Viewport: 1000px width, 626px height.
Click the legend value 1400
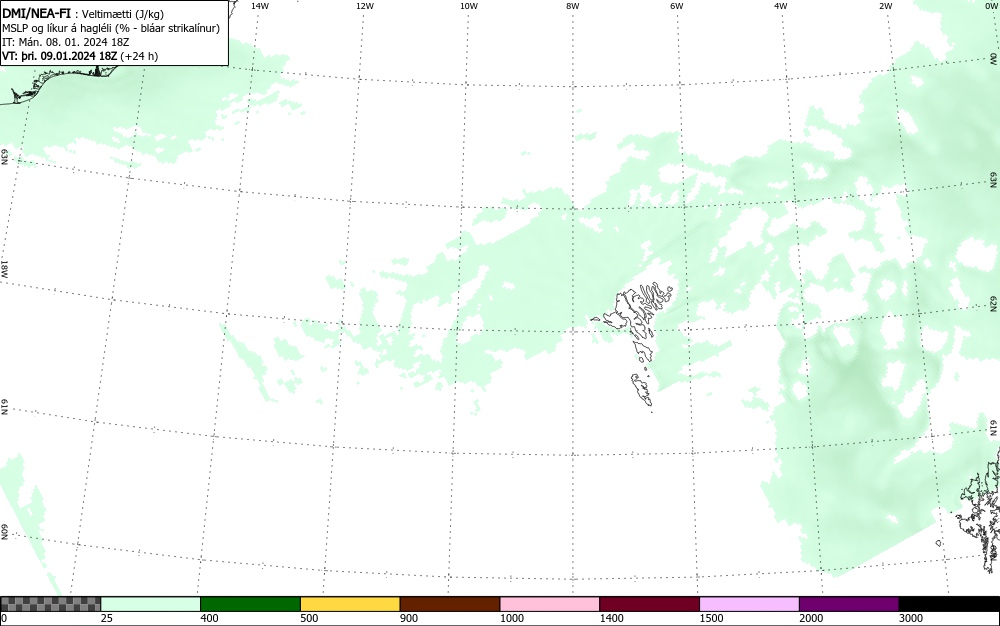[611, 618]
